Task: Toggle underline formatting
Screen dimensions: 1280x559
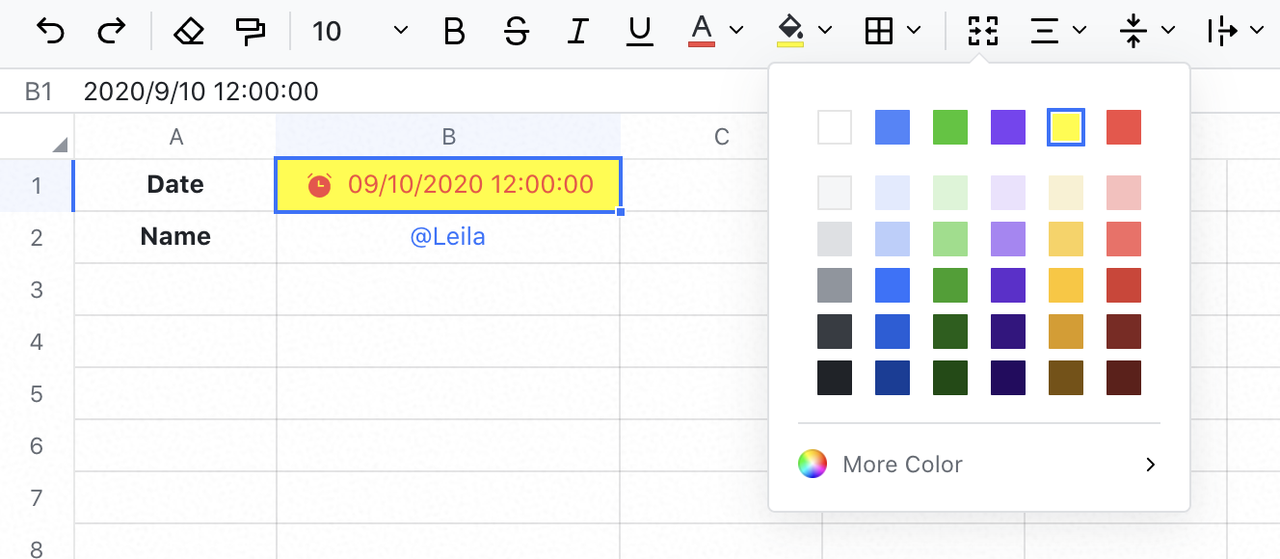Action: [x=639, y=31]
